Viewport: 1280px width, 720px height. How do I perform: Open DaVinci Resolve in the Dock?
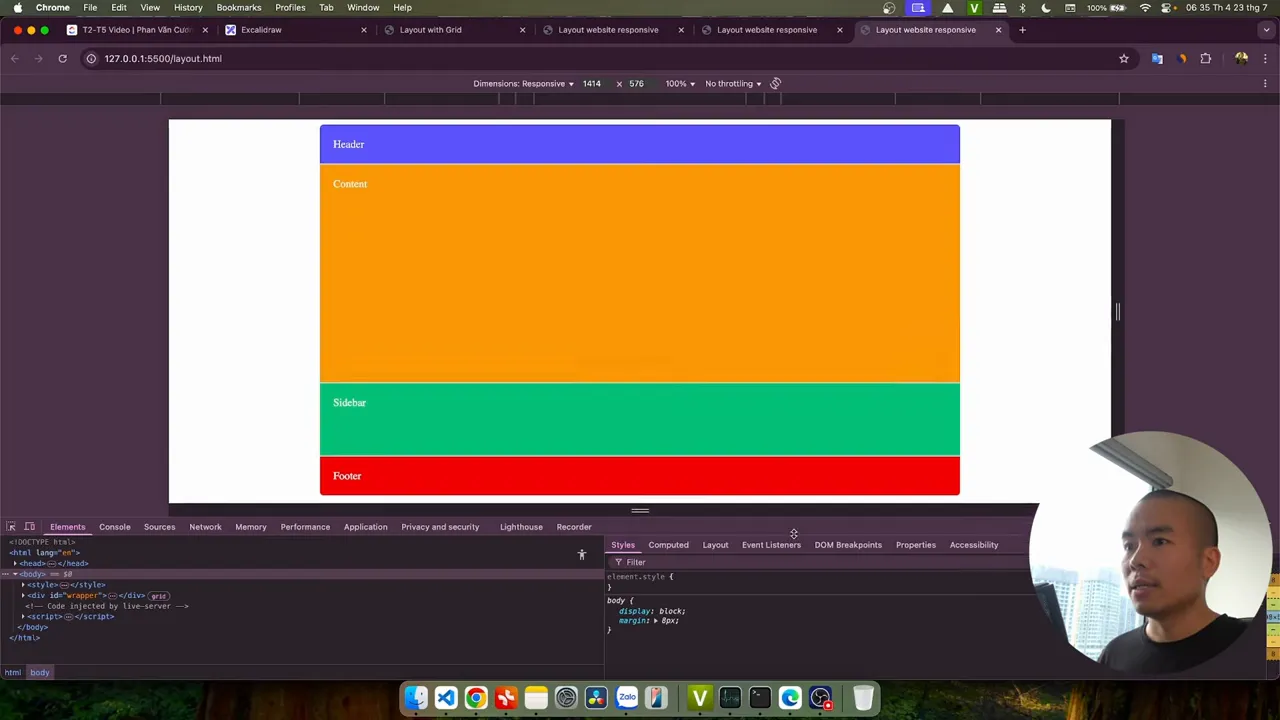coord(596,697)
